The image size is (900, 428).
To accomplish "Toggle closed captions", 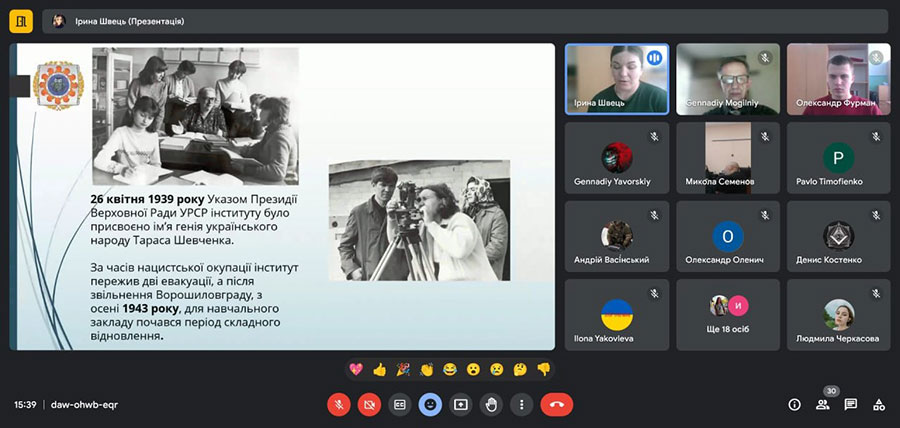I will (399, 404).
